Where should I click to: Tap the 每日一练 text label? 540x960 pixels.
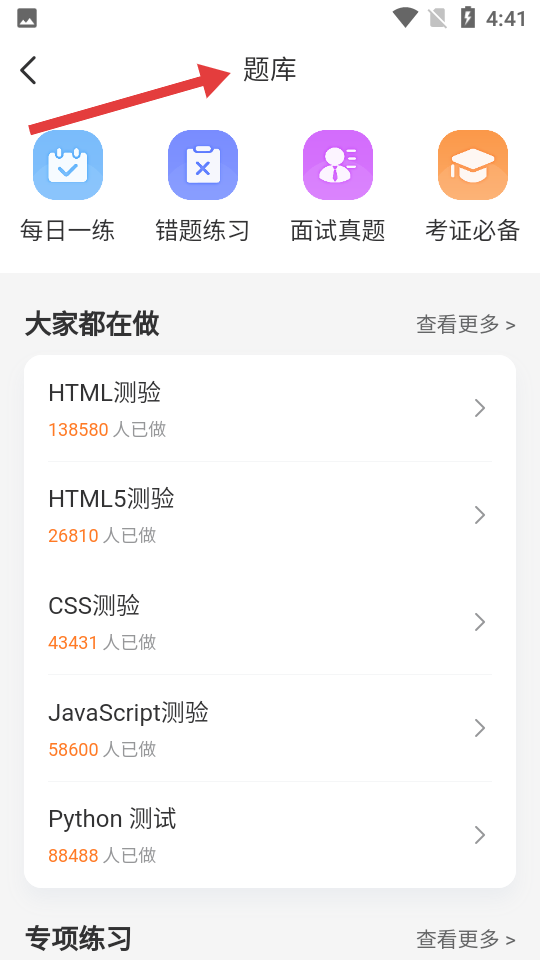(67, 231)
